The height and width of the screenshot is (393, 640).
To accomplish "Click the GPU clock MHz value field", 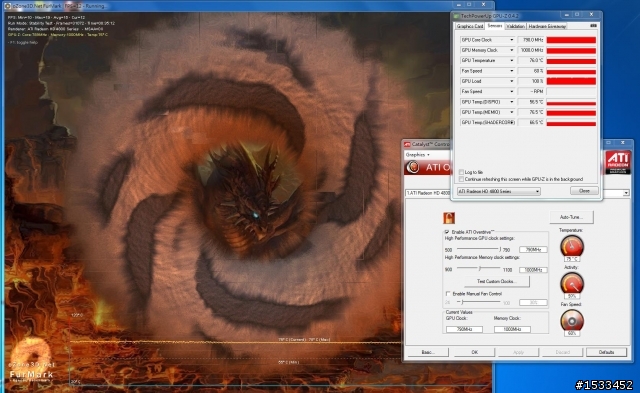I will tap(533, 249).
